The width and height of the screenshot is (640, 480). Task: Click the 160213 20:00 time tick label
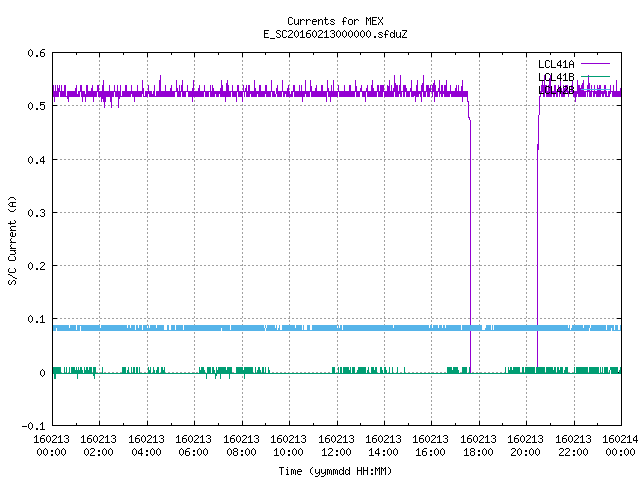click(x=525, y=445)
